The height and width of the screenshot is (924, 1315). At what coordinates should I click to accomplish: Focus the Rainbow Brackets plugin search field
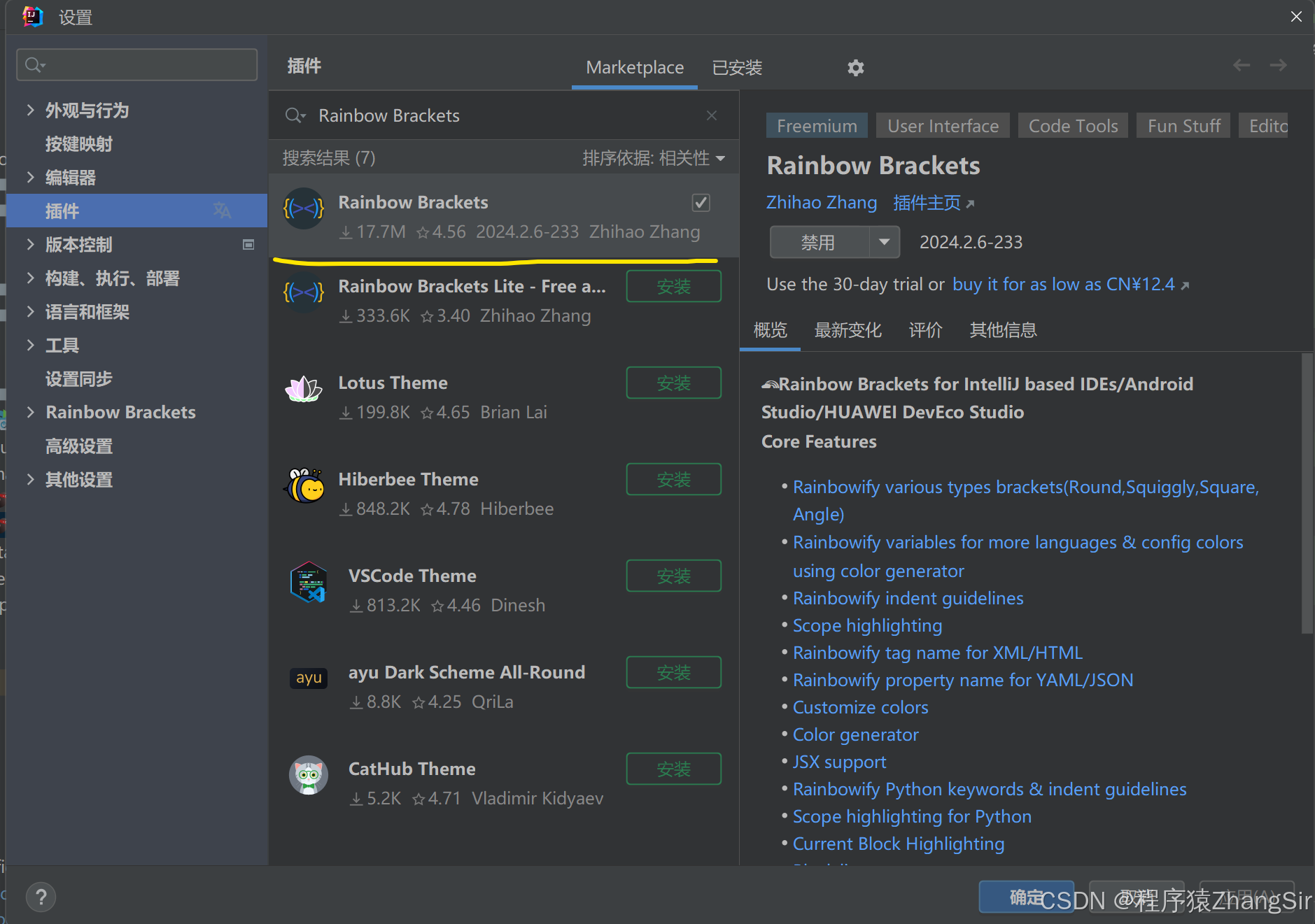[504, 115]
